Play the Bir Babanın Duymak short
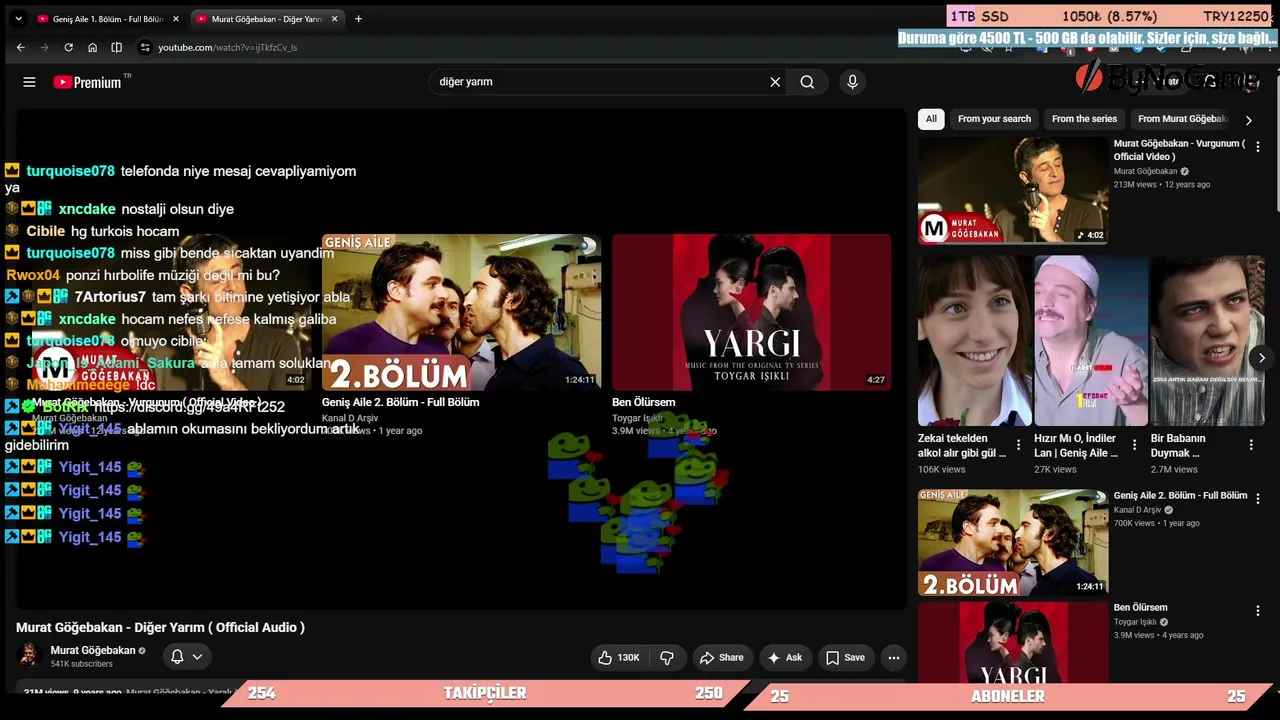Viewport: 1280px width, 720px height. point(1207,340)
